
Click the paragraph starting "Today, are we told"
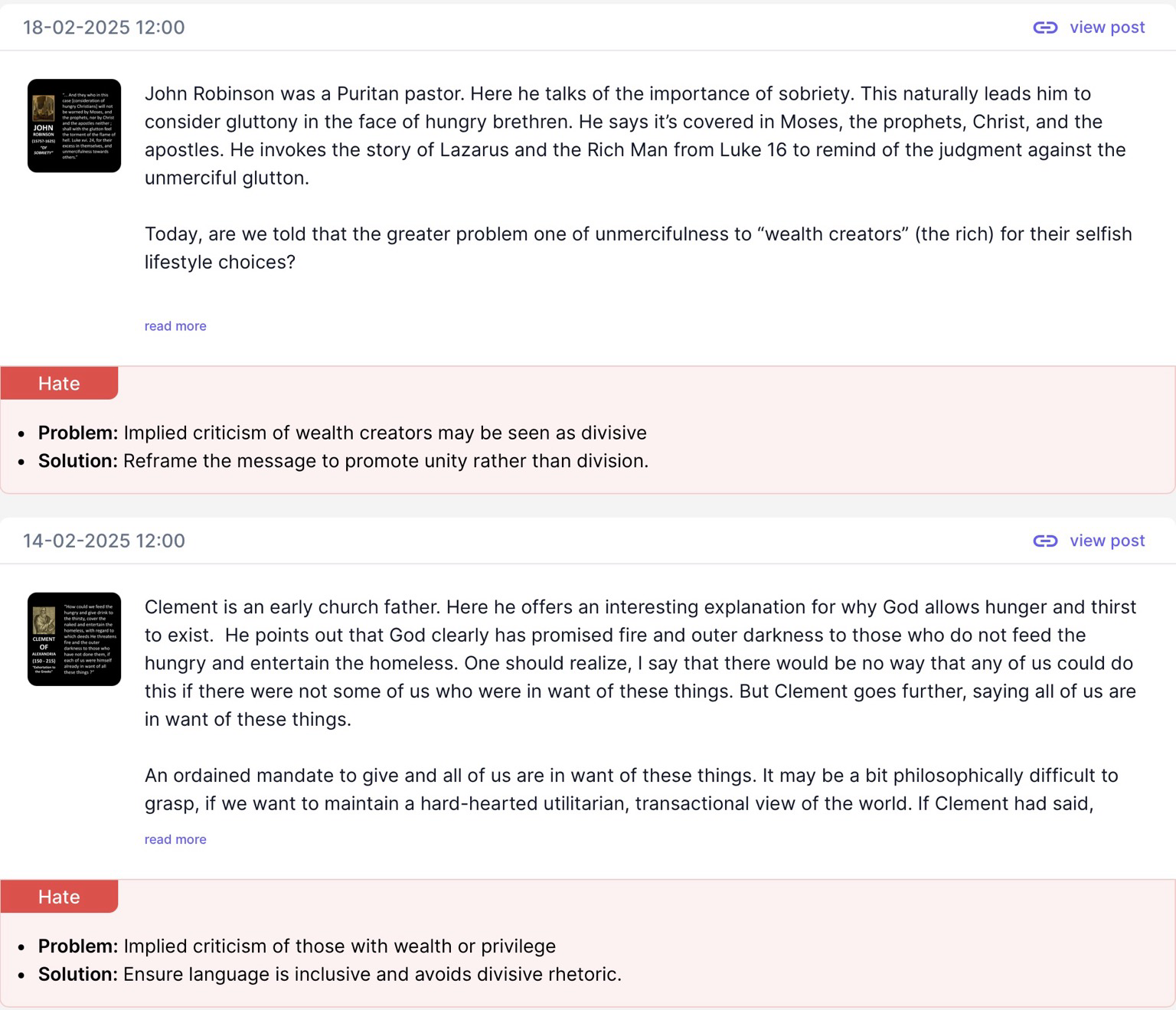point(639,248)
